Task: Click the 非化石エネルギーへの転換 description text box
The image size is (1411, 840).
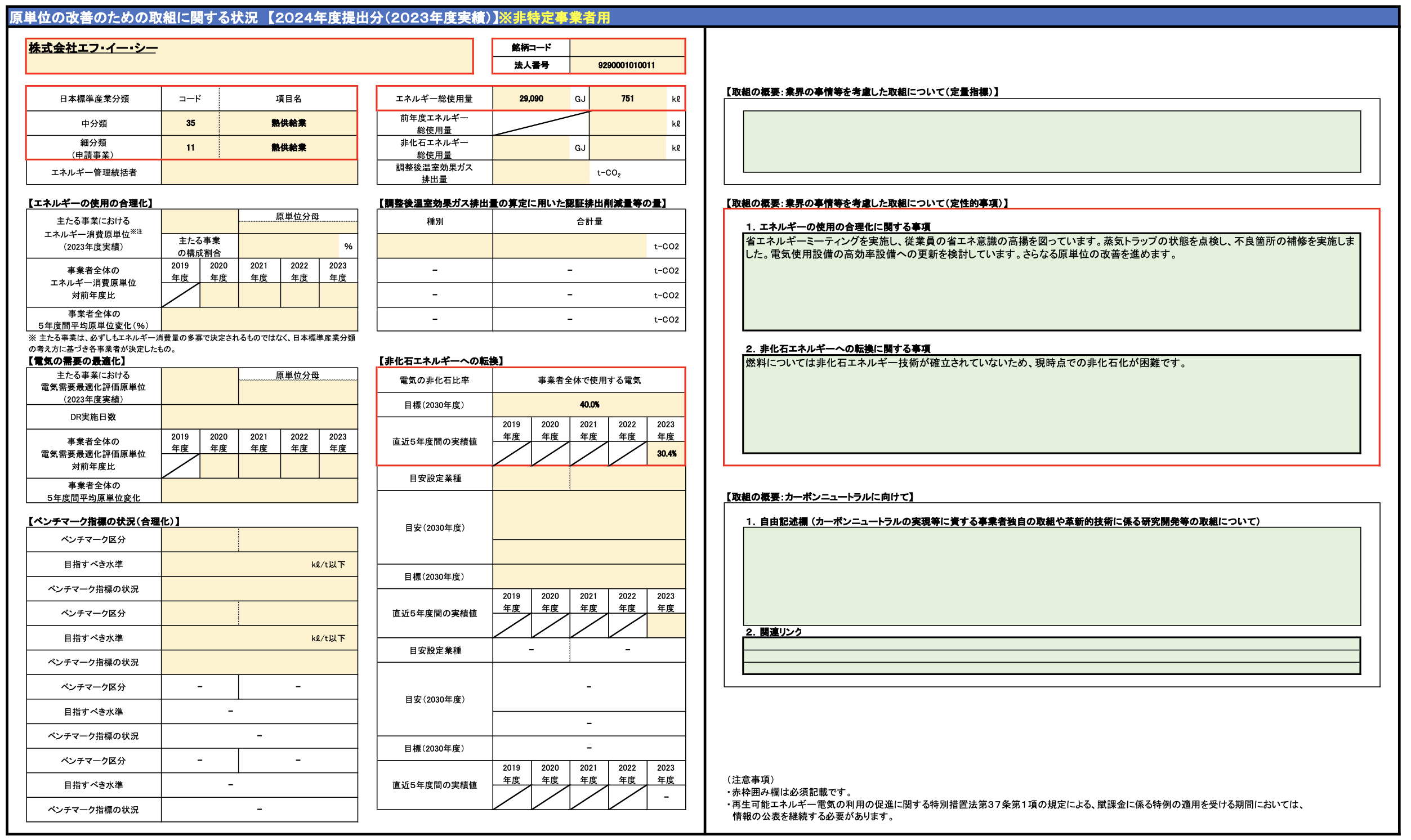Action: tap(1052, 404)
